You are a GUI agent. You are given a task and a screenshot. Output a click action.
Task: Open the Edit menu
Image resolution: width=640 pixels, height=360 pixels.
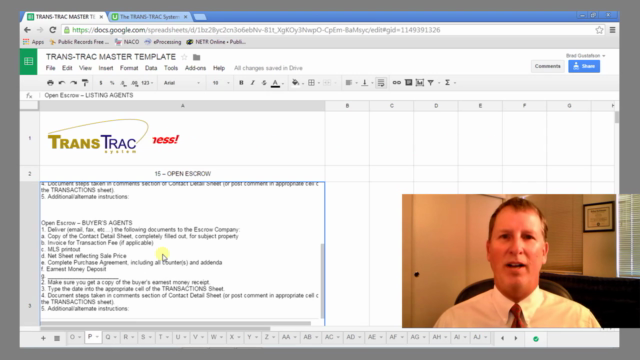click(67, 68)
